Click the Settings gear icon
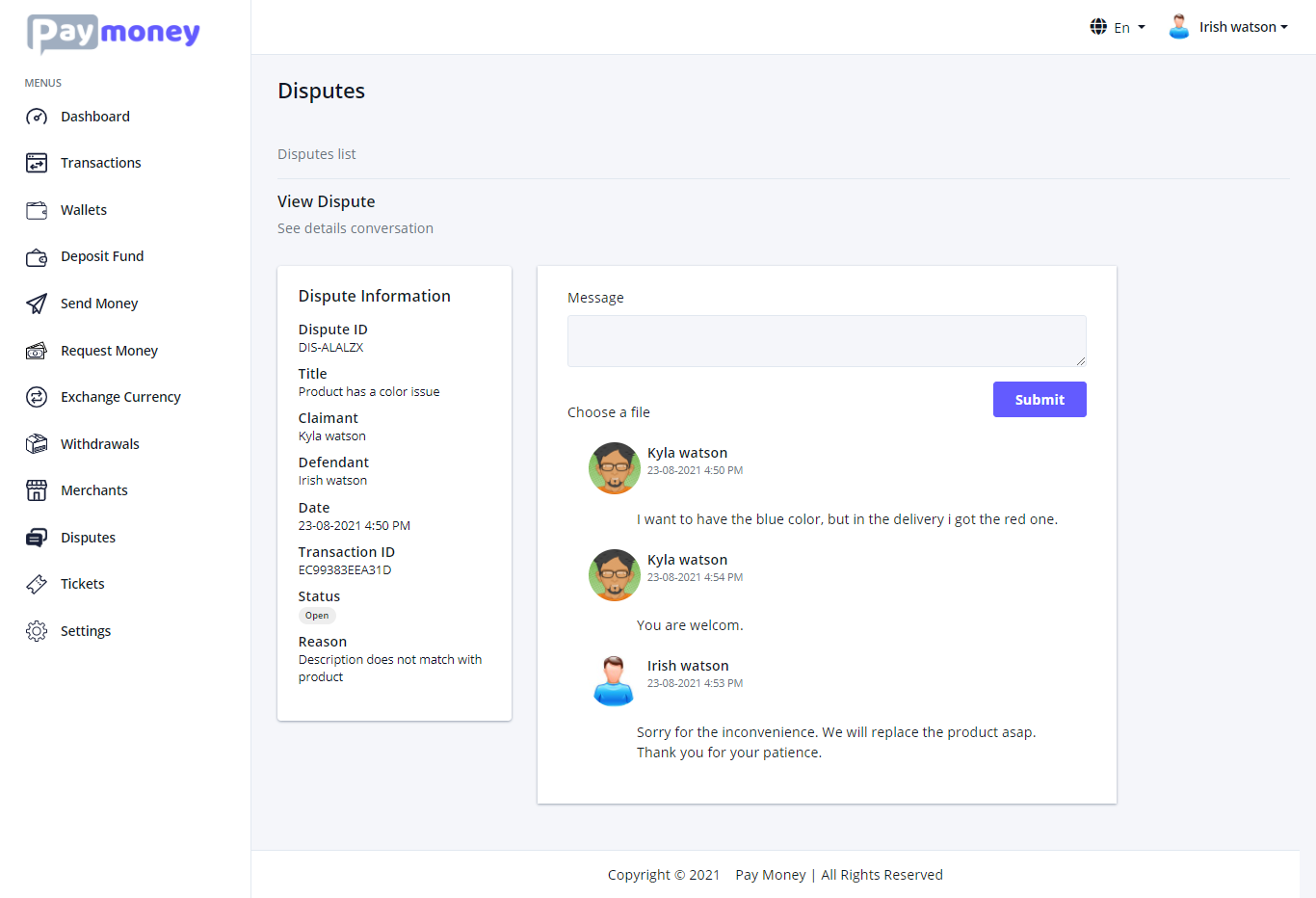The width and height of the screenshot is (1316, 898). tap(37, 631)
